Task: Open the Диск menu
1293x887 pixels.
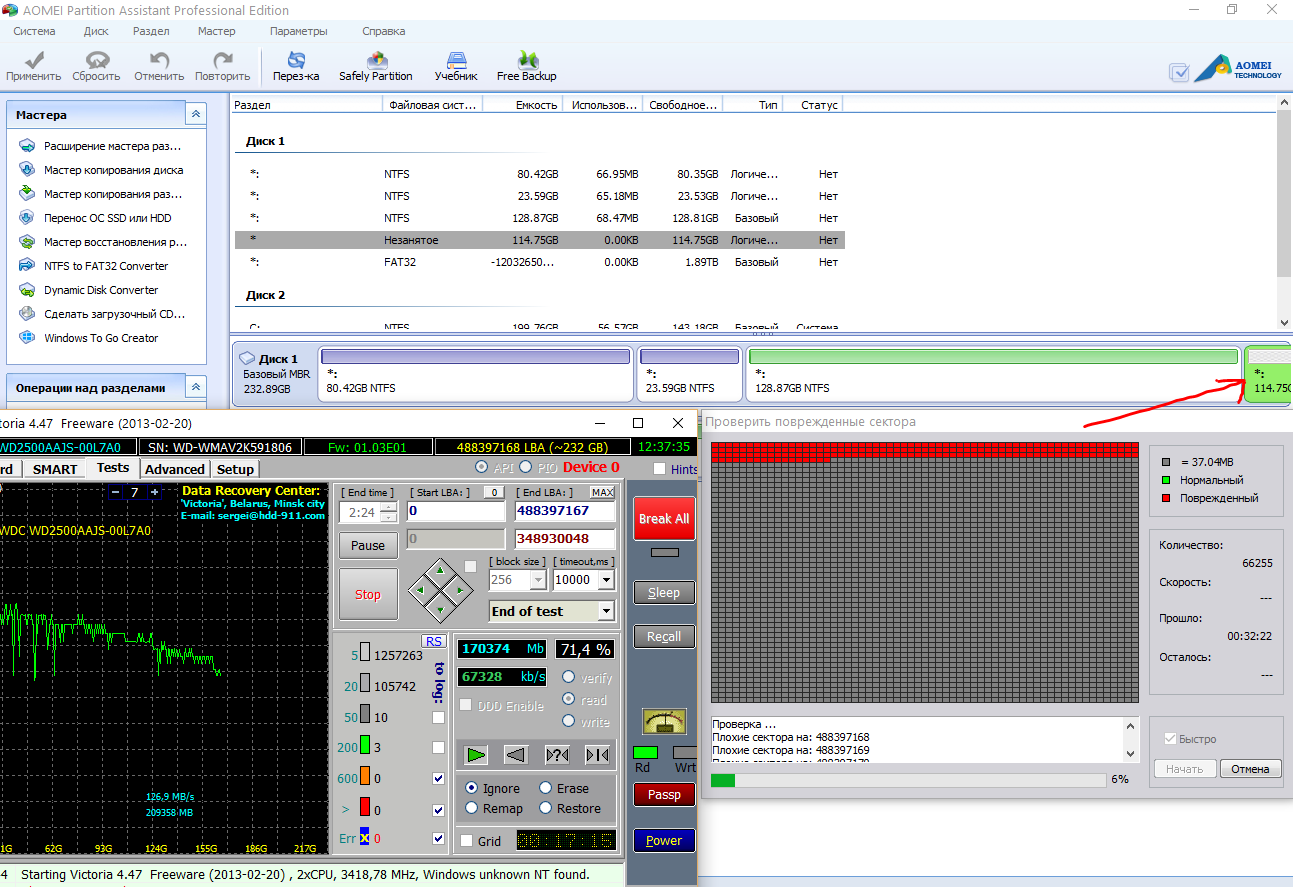Action: [x=96, y=31]
